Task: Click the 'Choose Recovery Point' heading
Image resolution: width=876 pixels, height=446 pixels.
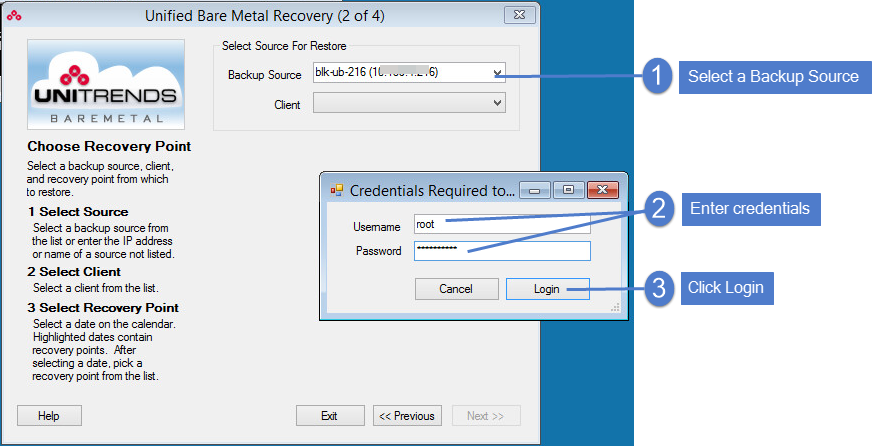Action: (x=109, y=146)
